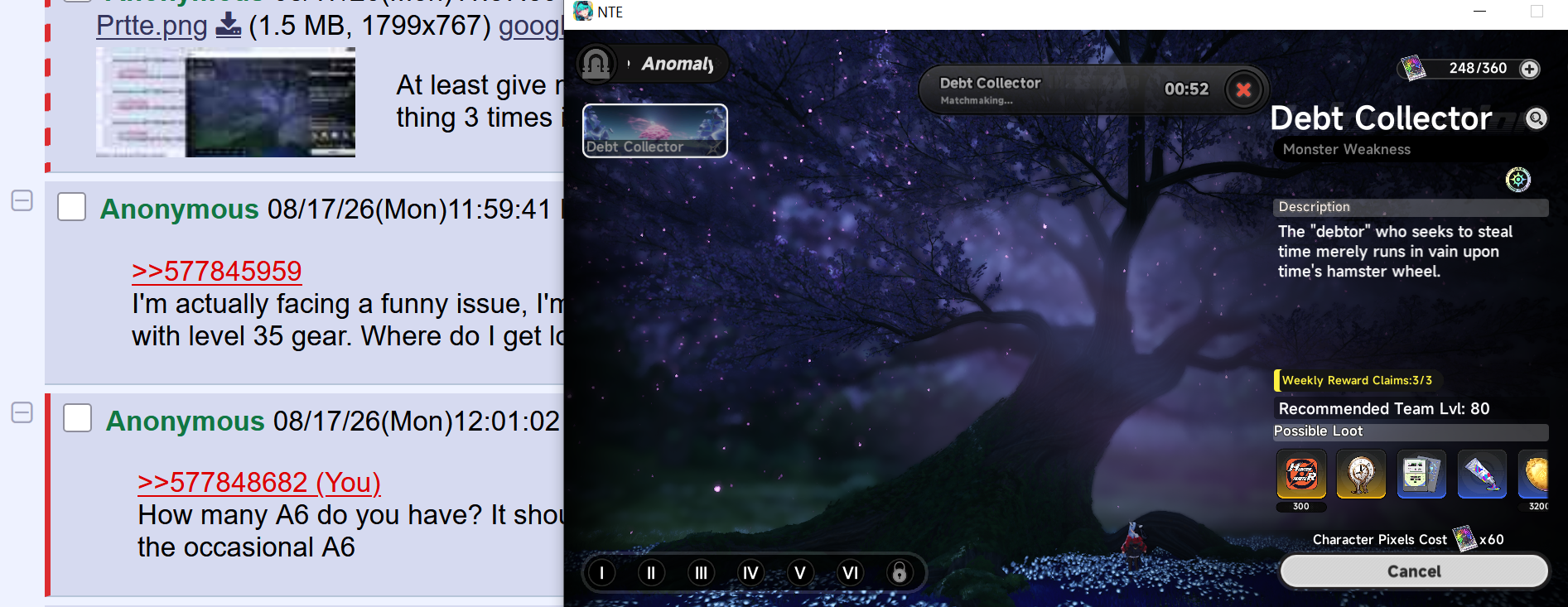Click the large Debt Collector title
The width and height of the screenshot is (1568, 607).
tap(1381, 118)
